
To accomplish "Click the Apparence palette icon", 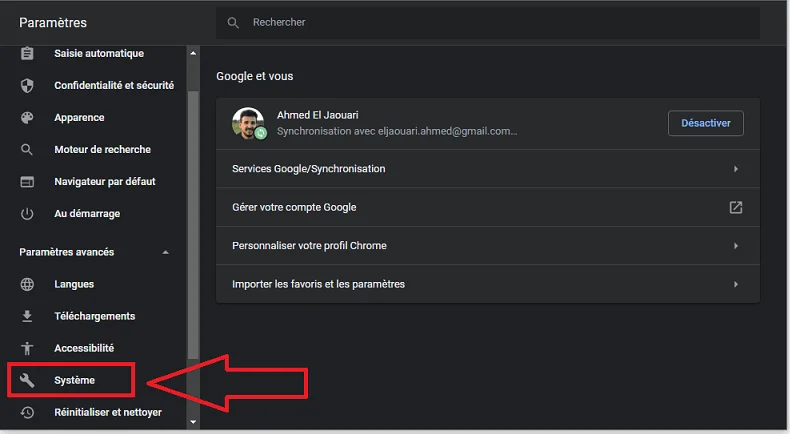I will tap(27, 117).
